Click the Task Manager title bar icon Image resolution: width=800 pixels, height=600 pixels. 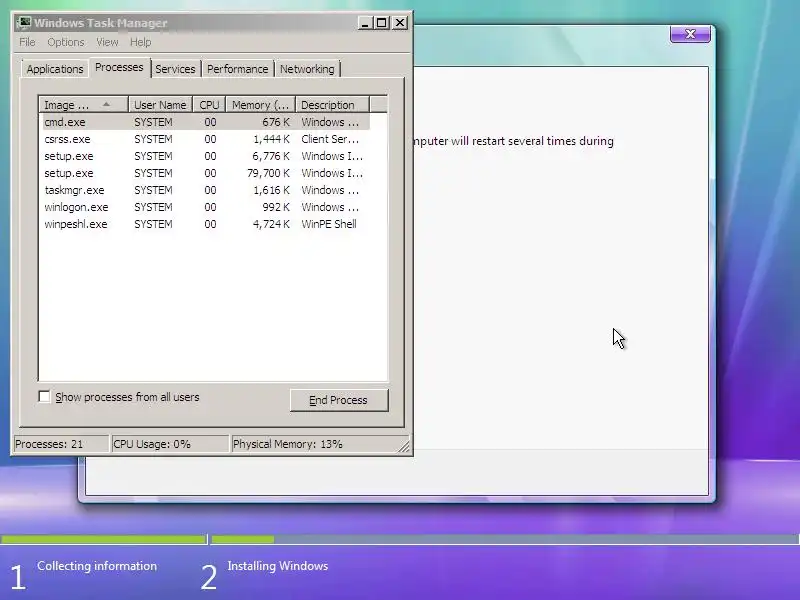(24, 22)
